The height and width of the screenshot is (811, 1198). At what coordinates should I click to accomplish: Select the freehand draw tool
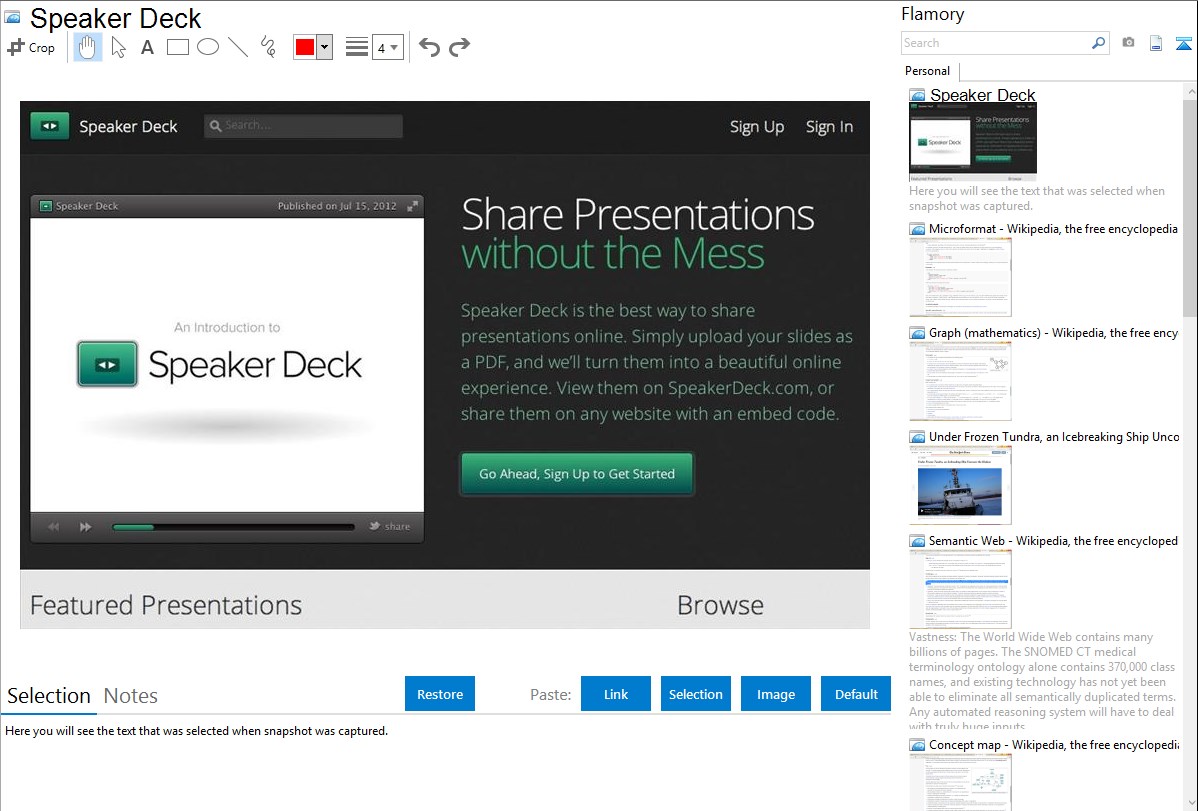[x=268, y=47]
